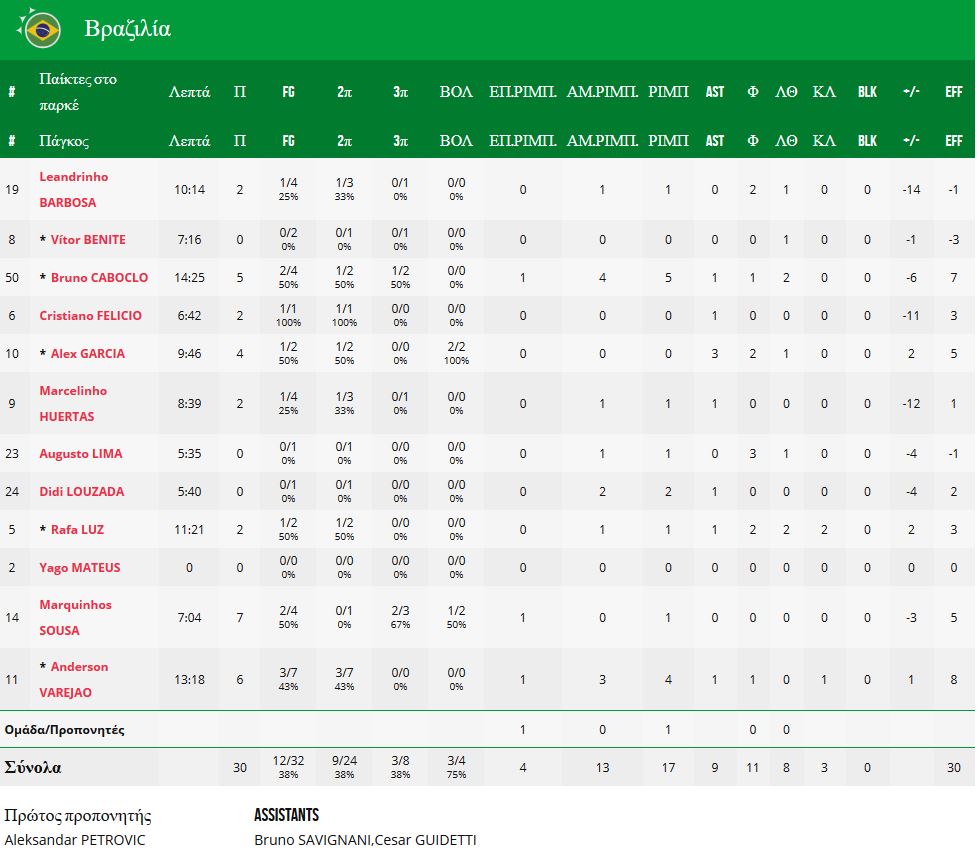Screen dimensions: 977x853
Task: Open Didi LOUZADA player page
Action: 82,492
